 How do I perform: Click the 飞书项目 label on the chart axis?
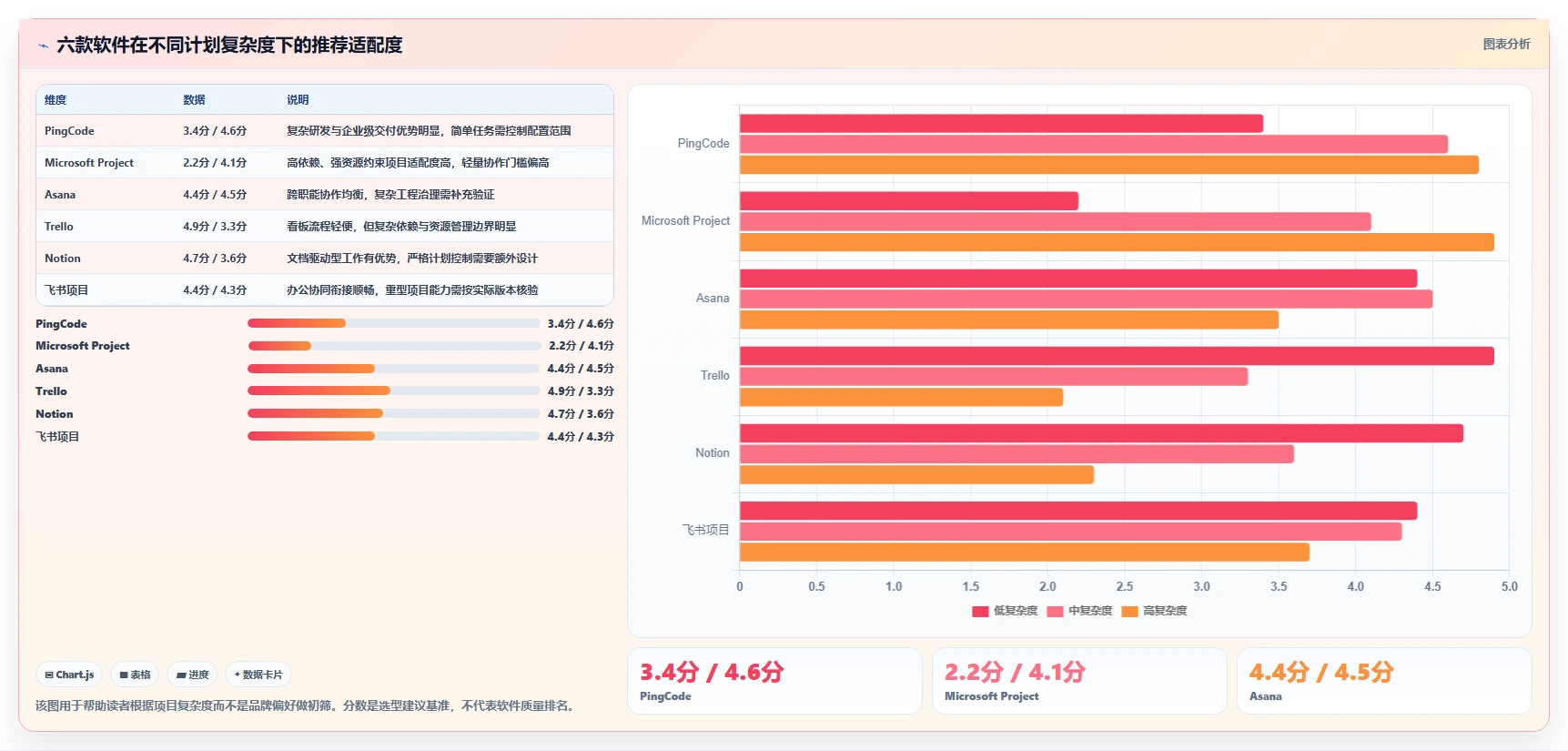[706, 531]
